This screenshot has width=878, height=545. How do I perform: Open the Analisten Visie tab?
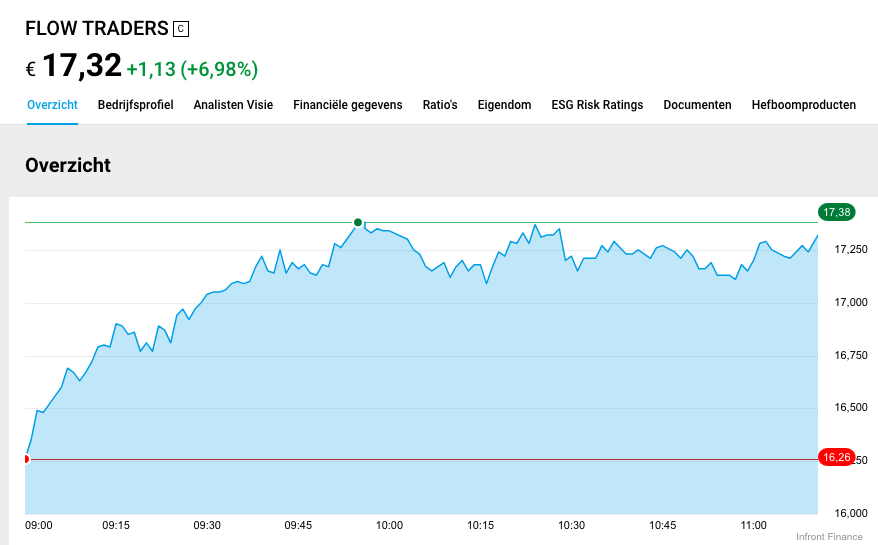tap(233, 105)
